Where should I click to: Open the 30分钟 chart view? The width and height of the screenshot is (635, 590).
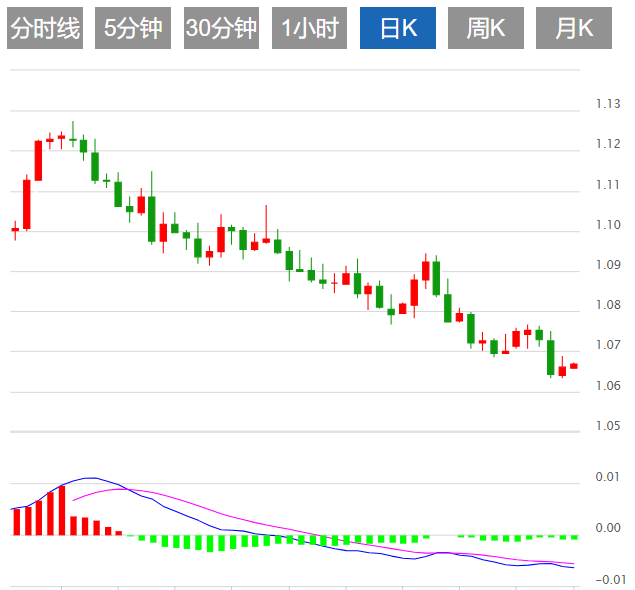pos(221,28)
